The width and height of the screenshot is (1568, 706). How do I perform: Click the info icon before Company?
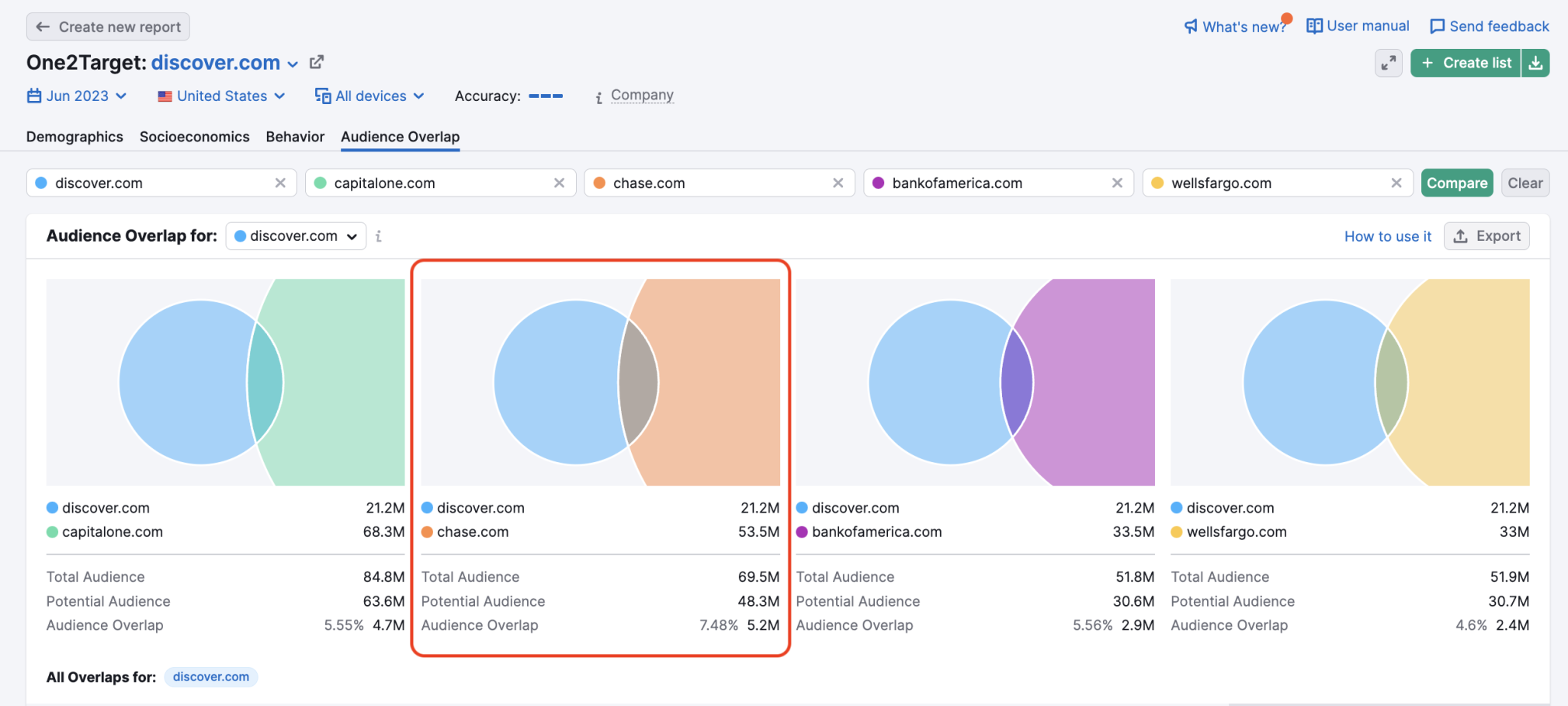(598, 97)
